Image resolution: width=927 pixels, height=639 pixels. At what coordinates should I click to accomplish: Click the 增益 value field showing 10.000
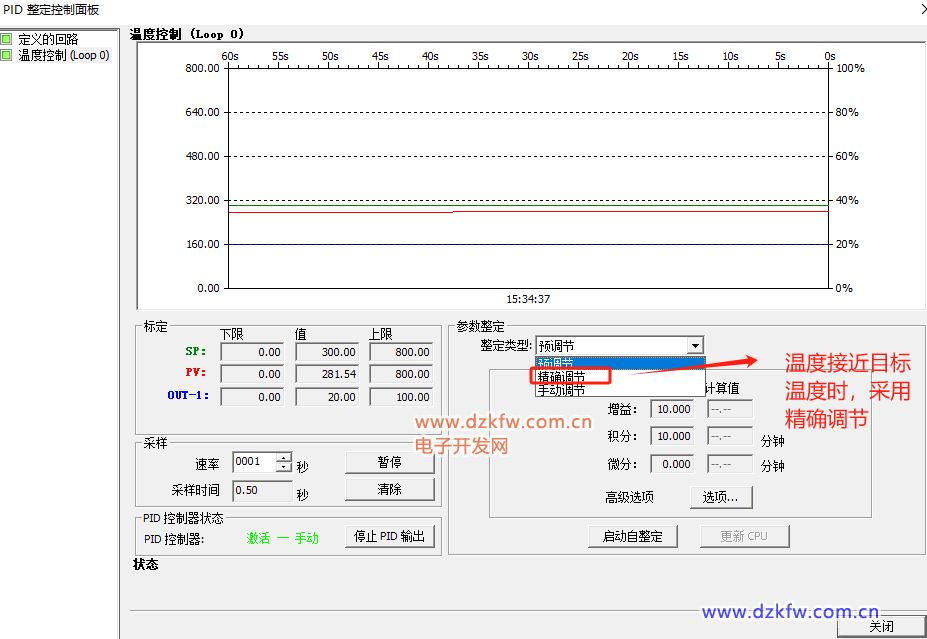[673, 409]
